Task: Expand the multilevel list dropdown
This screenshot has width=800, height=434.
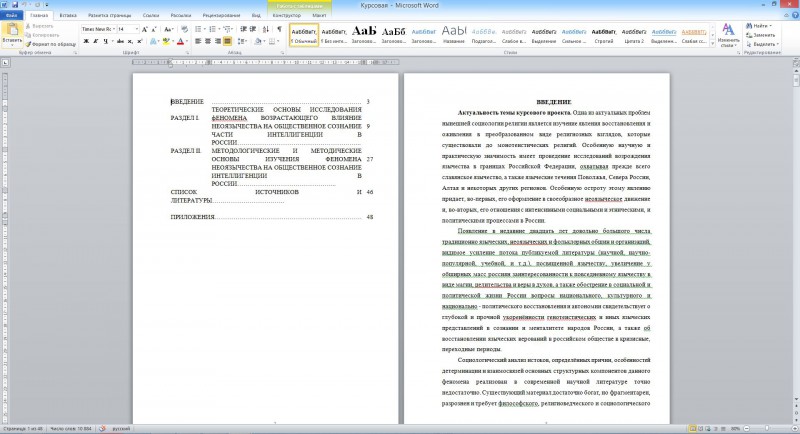Action: tap(233, 30)
